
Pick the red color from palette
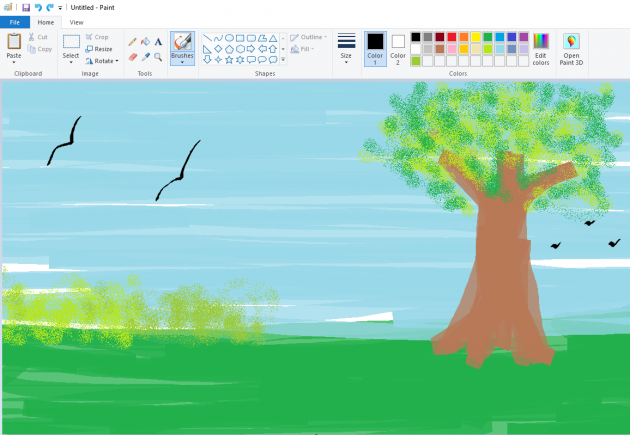[452, 37]
